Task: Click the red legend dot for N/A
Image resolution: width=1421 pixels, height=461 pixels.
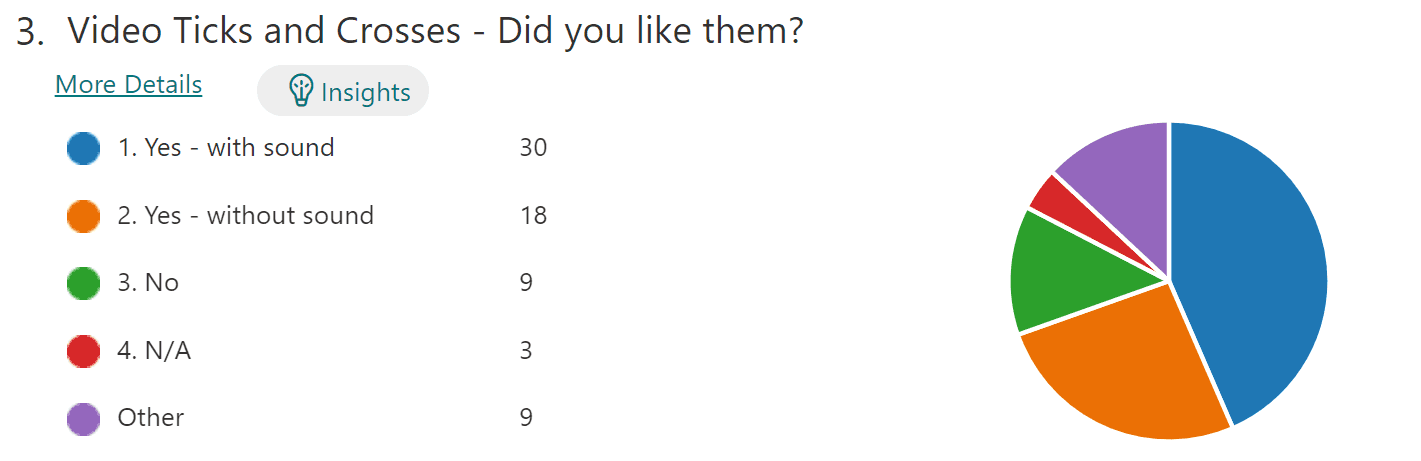Action: [x=84, y=351]
